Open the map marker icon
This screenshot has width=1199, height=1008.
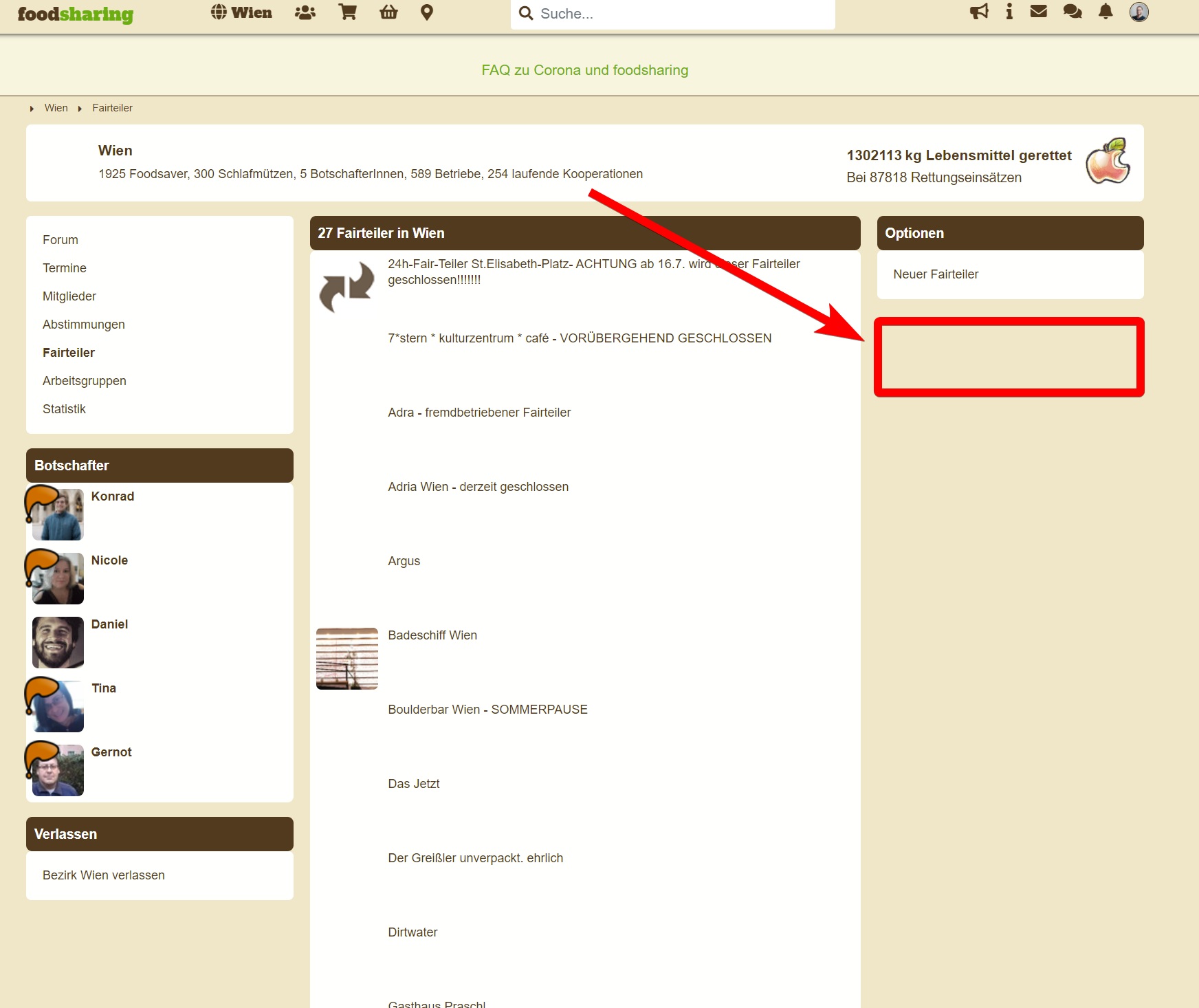(x=427, y=12)
